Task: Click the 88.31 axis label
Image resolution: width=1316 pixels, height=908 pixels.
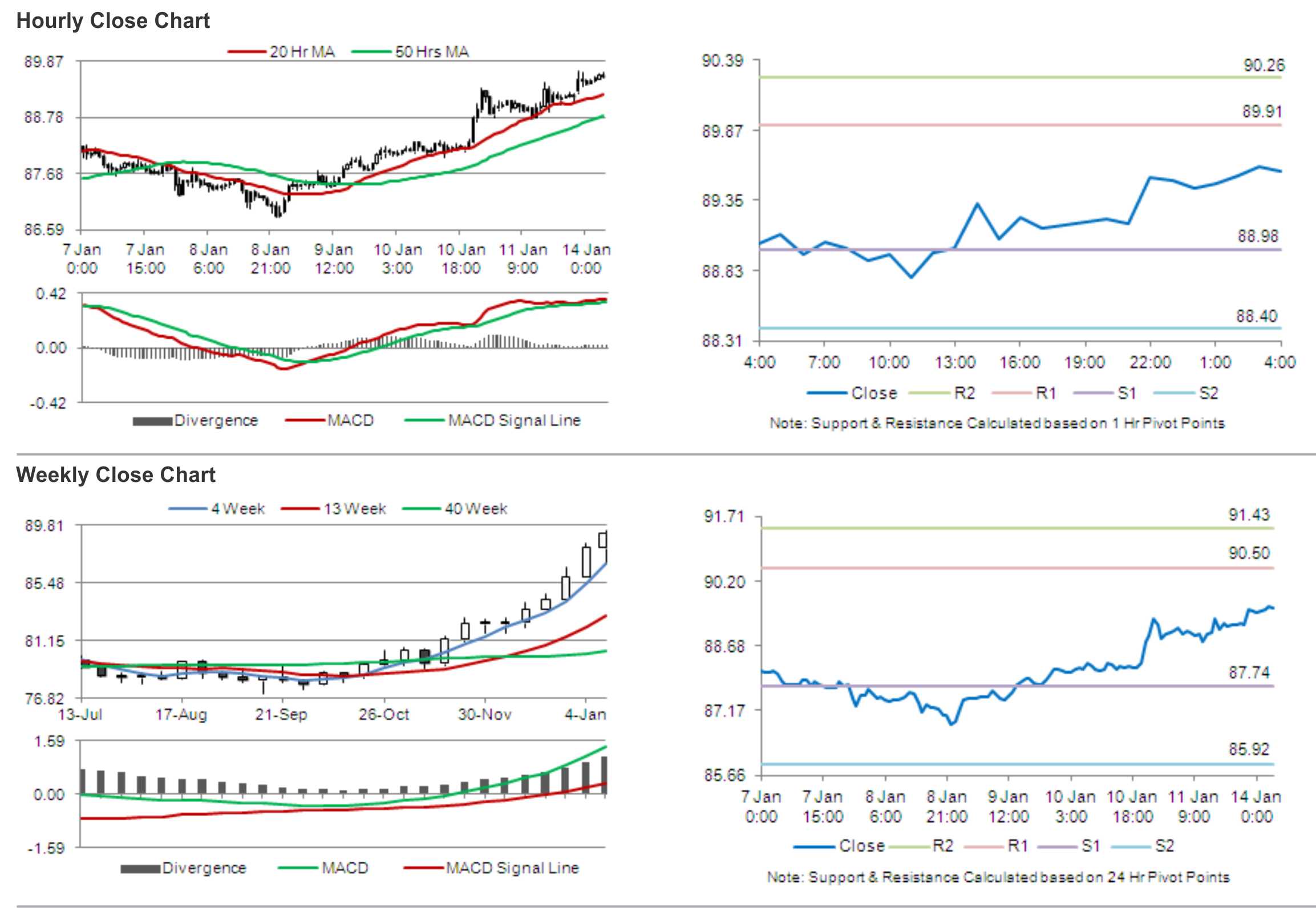Action: [x=723, y=340]
